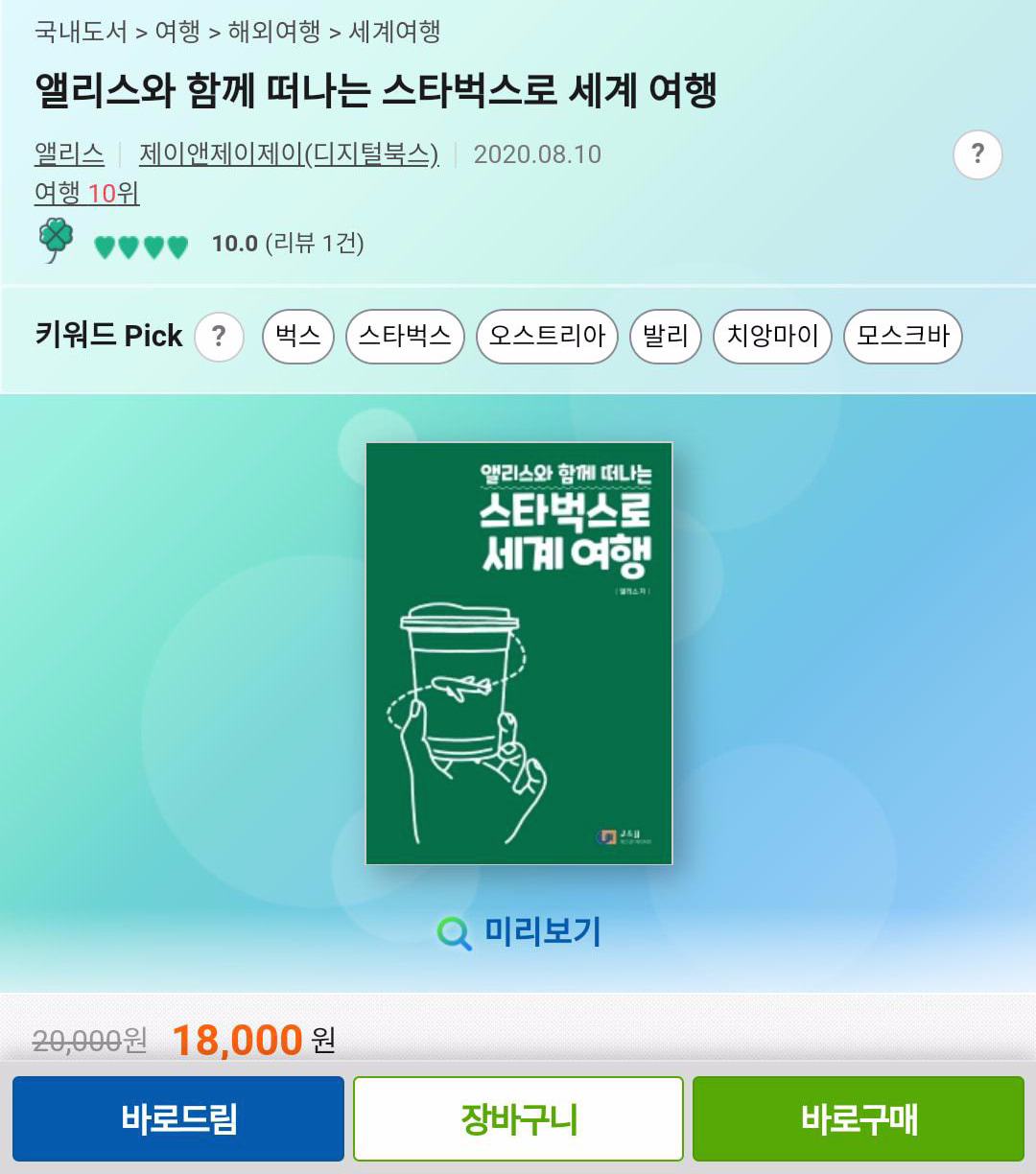Select the 오스트리아 keyword chip
The width and height of the screenshot is (1036, 1174).
tap(547, 337)
